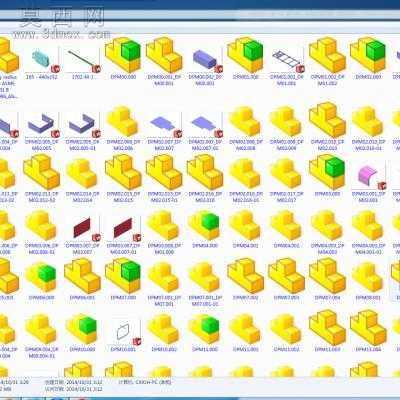Select the DPM10.001 wireframe part thumbnail
400x400 pixels.
pos(123,333)
